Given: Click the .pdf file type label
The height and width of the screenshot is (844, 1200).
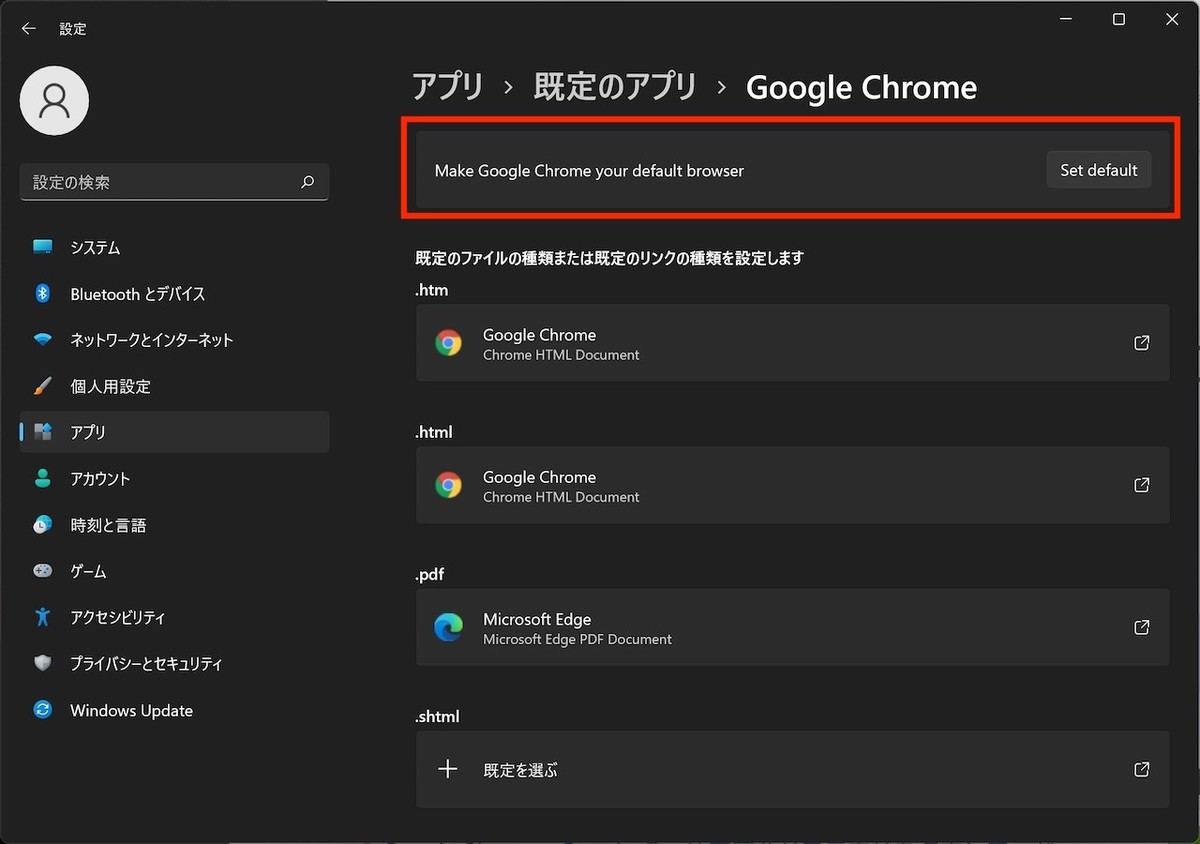Looking at the screenshot, I should (430, 574).
